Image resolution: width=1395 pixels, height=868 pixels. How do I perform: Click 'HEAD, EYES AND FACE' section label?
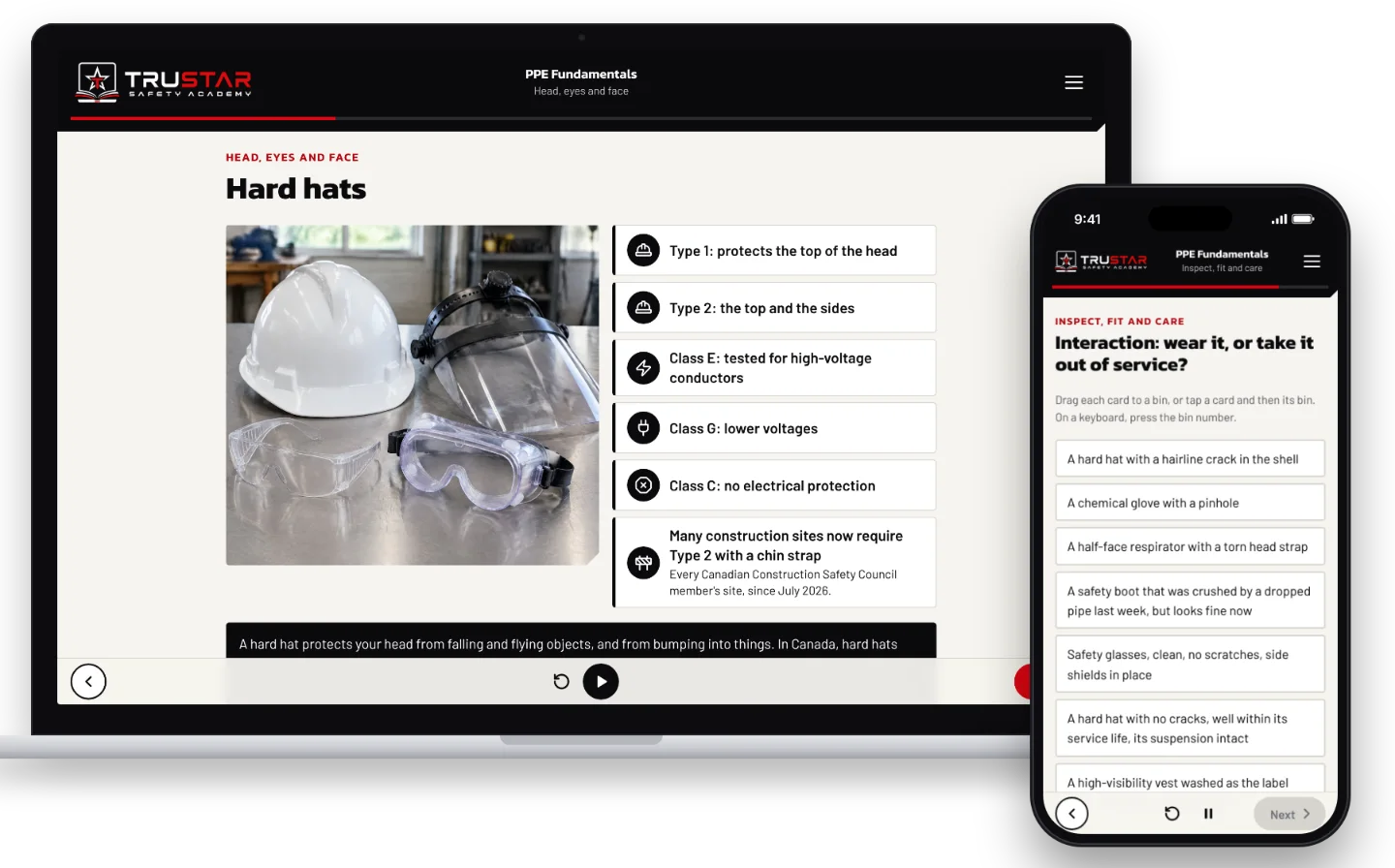pos(293,157)
